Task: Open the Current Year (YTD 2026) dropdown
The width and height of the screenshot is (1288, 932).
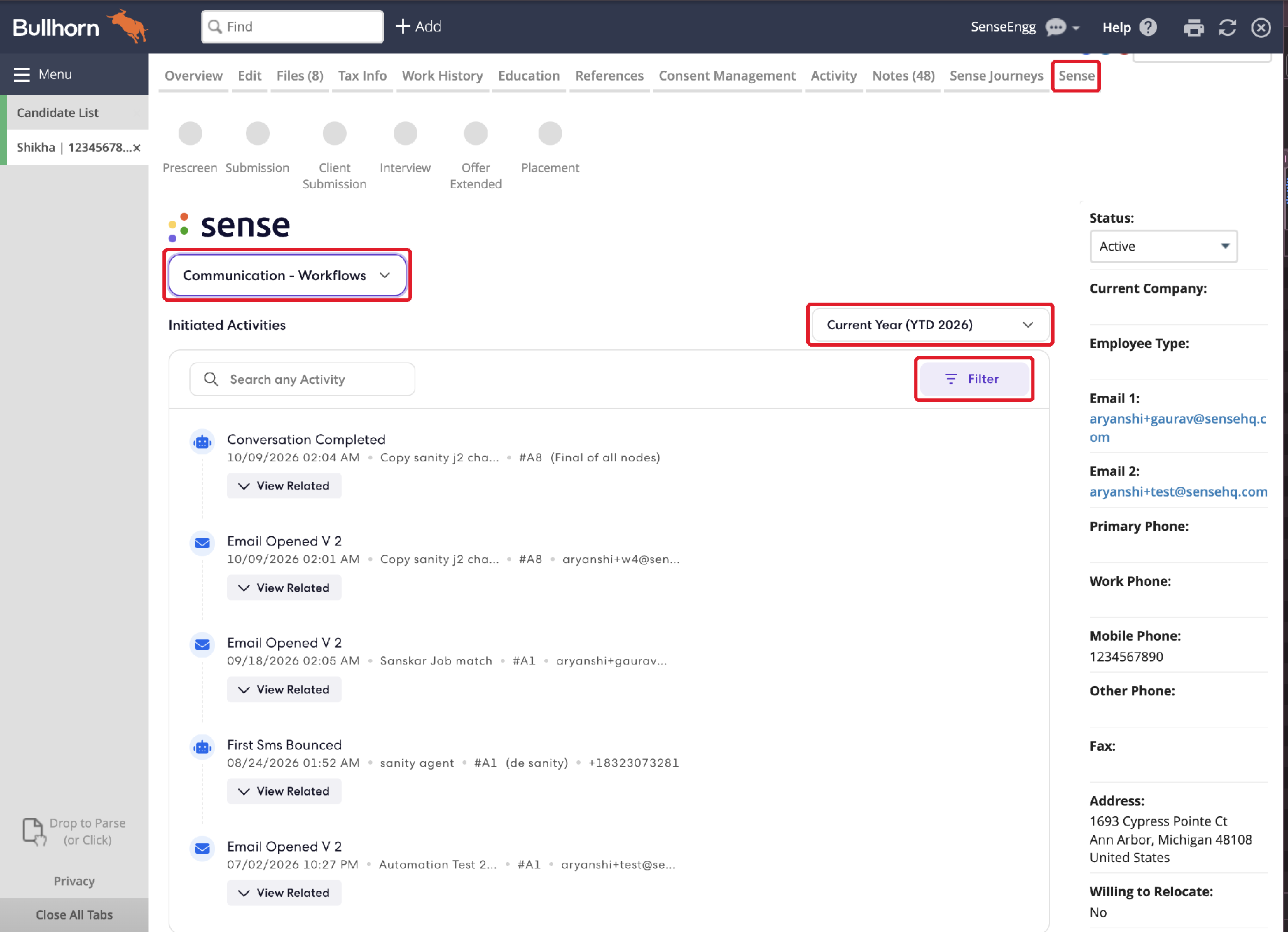Action: pos(930,325)
